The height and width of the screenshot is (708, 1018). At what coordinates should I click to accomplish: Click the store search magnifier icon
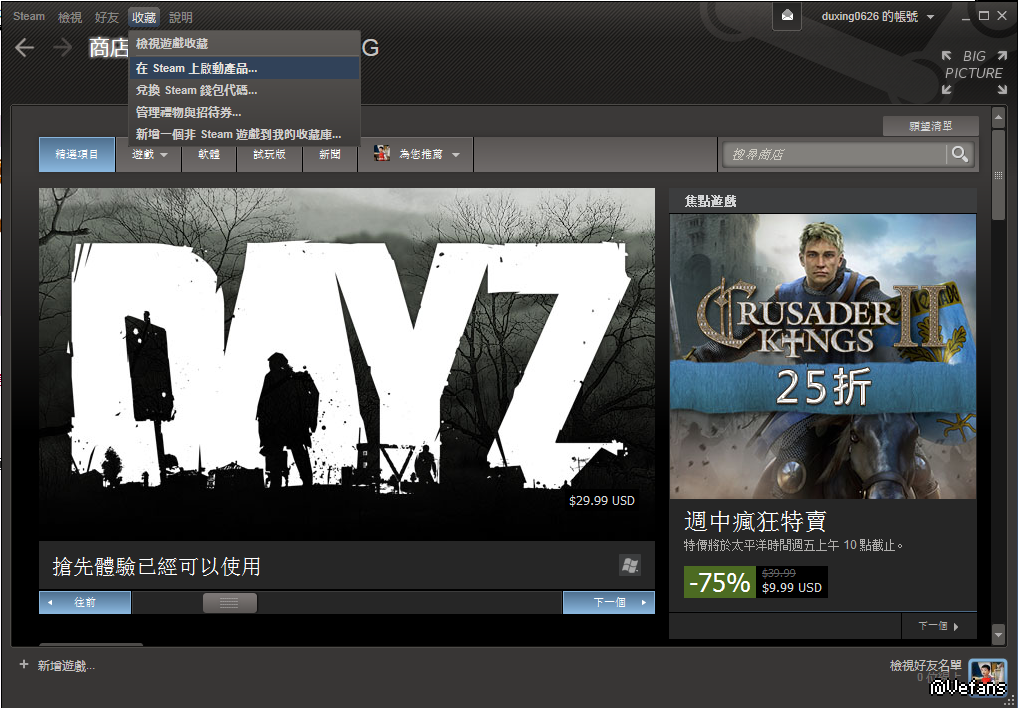960,154
